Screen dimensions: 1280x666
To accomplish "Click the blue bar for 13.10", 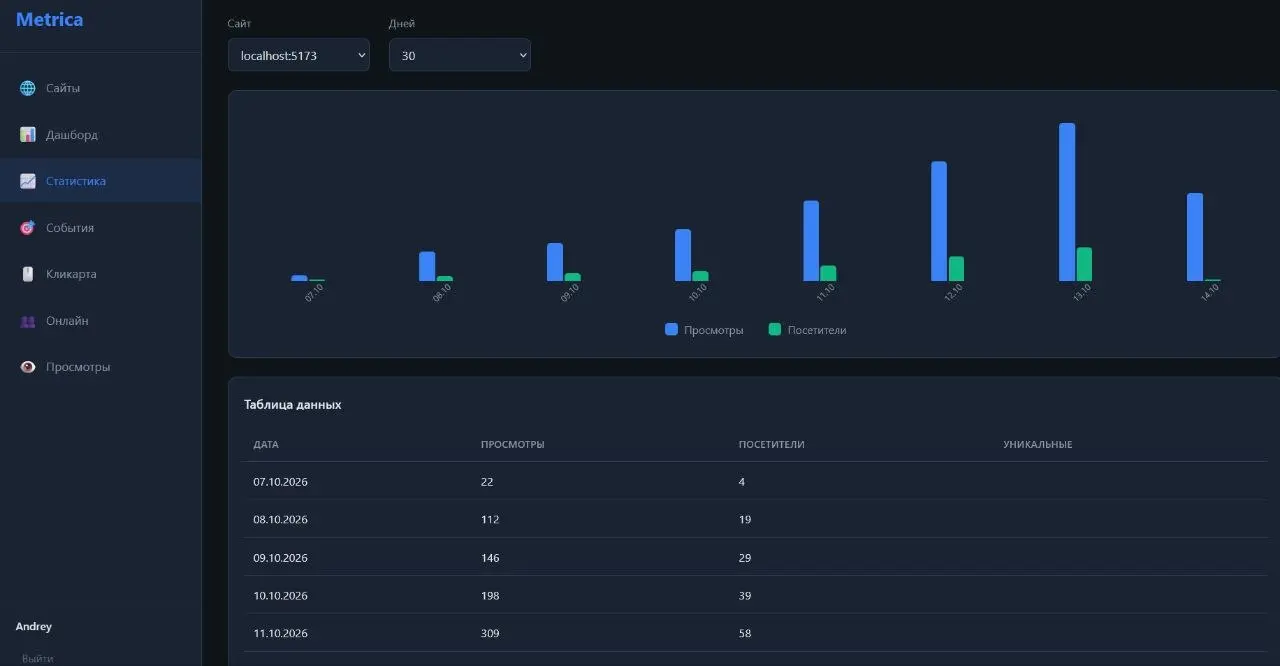I will pos(1067,202).
